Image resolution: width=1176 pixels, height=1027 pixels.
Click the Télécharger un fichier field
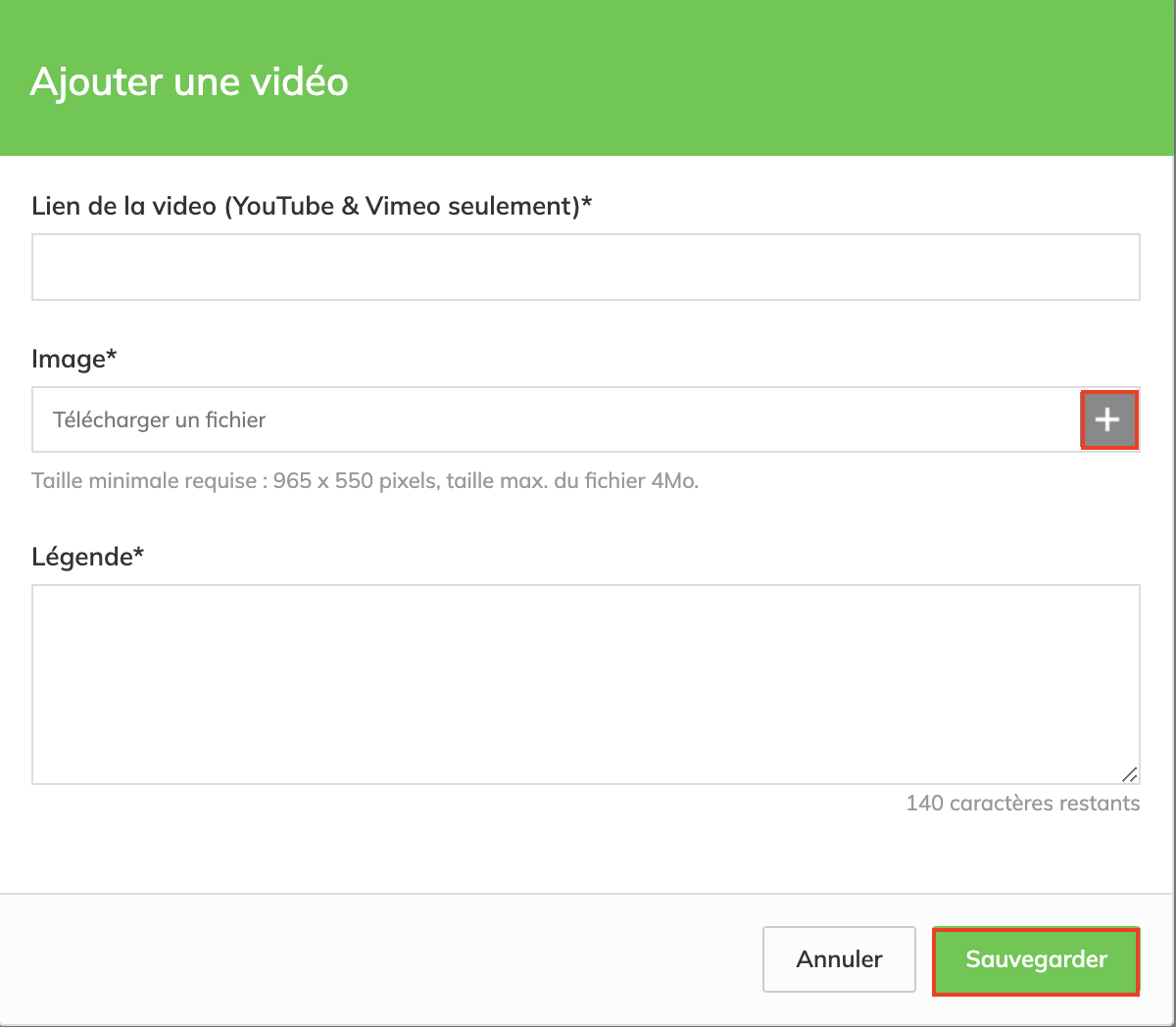point(556,420)
